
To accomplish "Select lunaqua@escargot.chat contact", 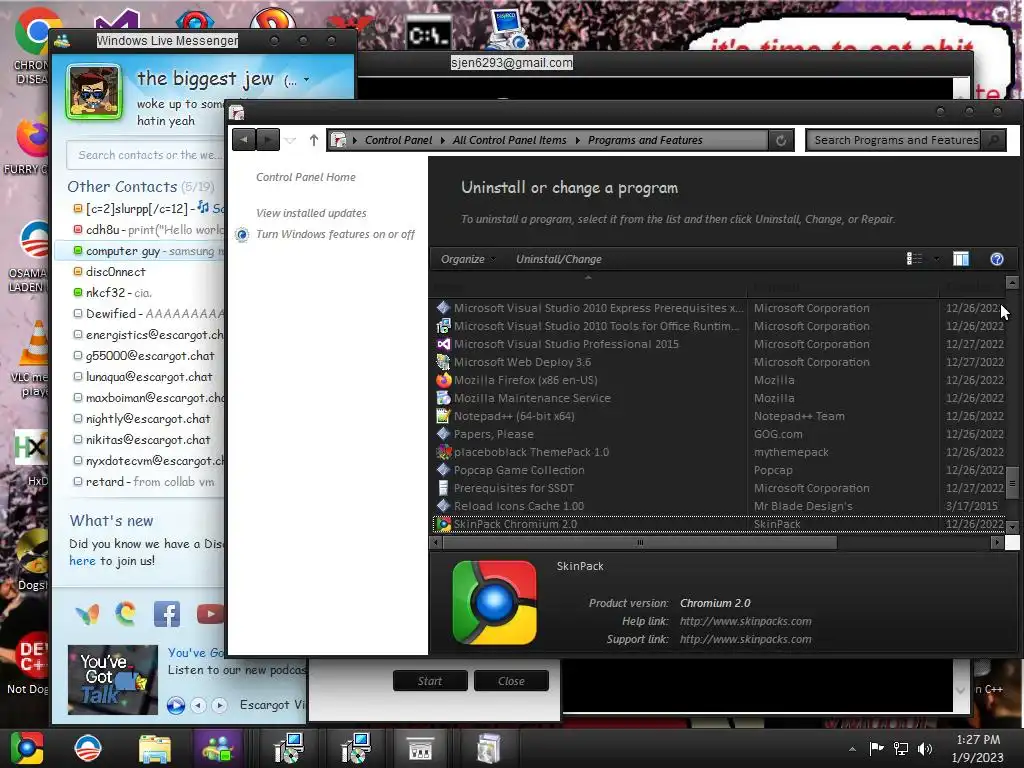I will (140, 377).
